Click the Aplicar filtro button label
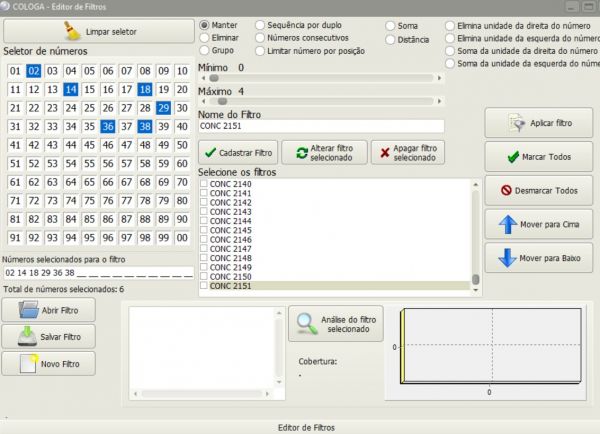600x434 pixels. tap(551, 123)
